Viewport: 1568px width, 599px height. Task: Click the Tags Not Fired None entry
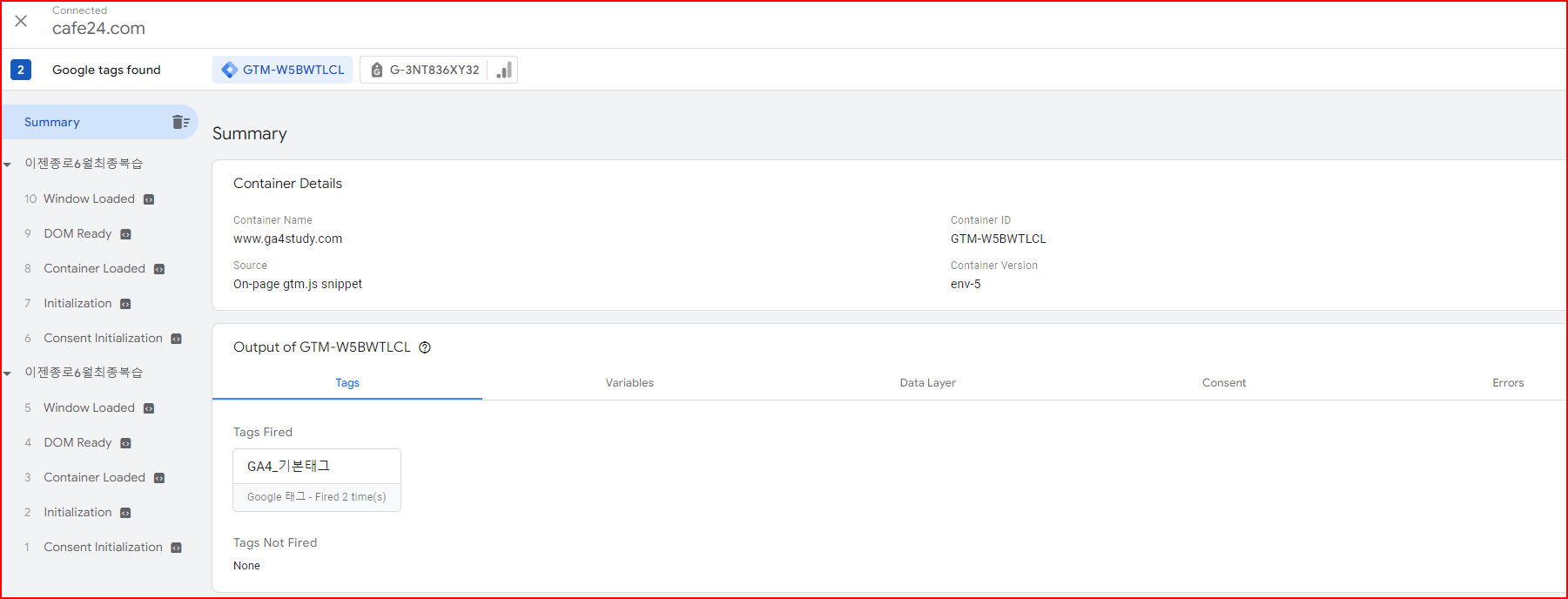(246, 566)
